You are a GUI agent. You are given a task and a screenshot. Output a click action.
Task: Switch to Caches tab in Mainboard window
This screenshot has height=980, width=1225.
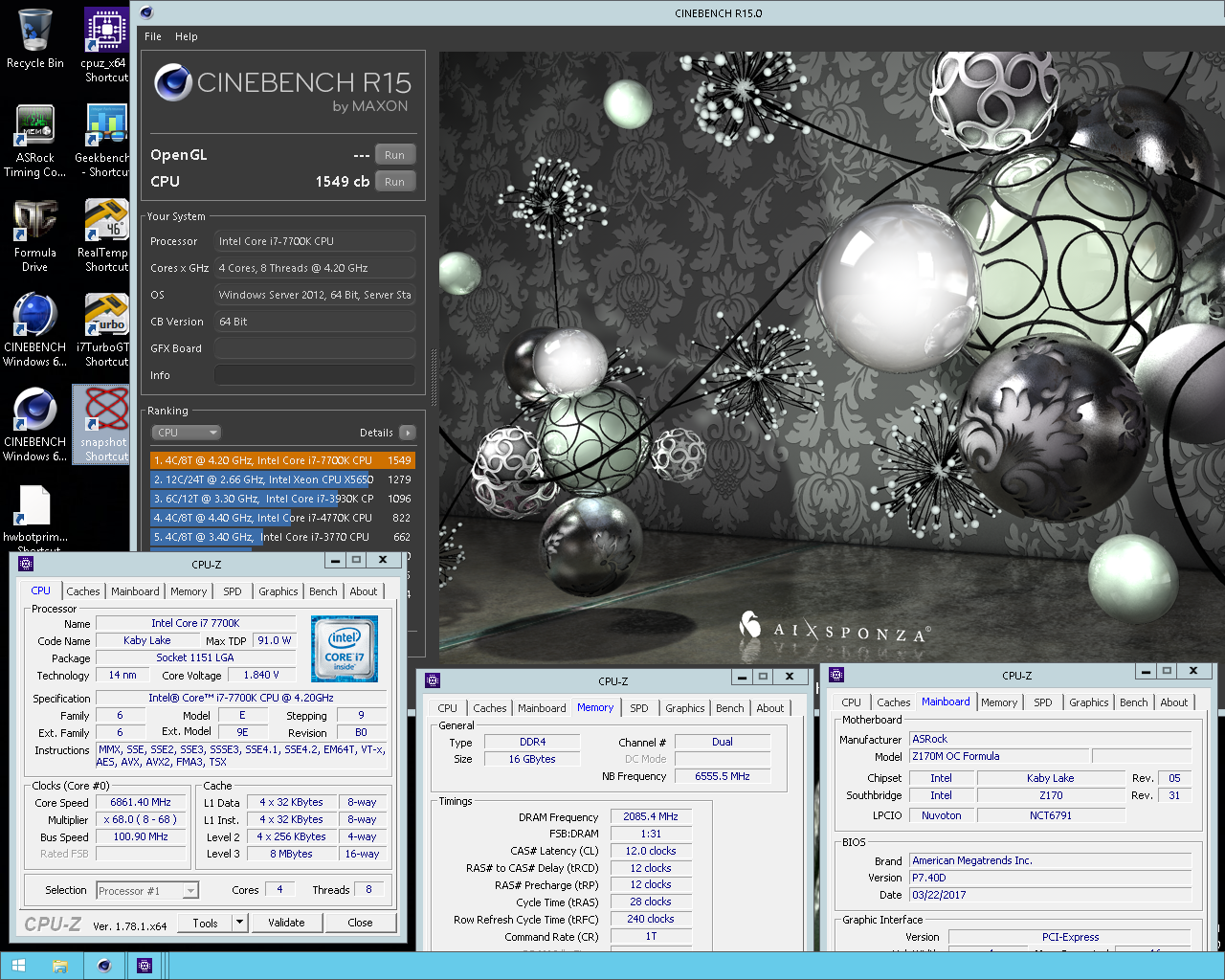(x=894, y=702)
